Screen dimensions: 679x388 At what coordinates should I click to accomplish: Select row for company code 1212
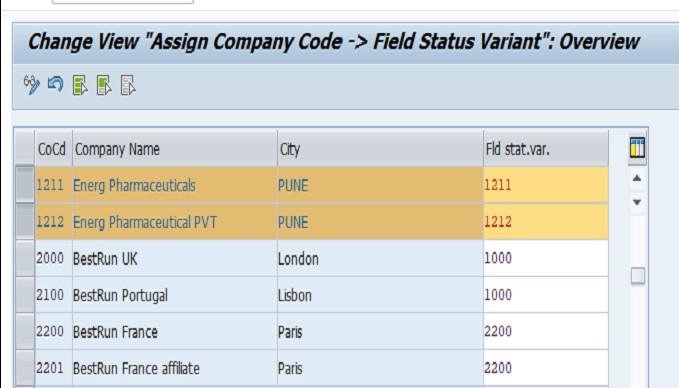tap(25, 222)
